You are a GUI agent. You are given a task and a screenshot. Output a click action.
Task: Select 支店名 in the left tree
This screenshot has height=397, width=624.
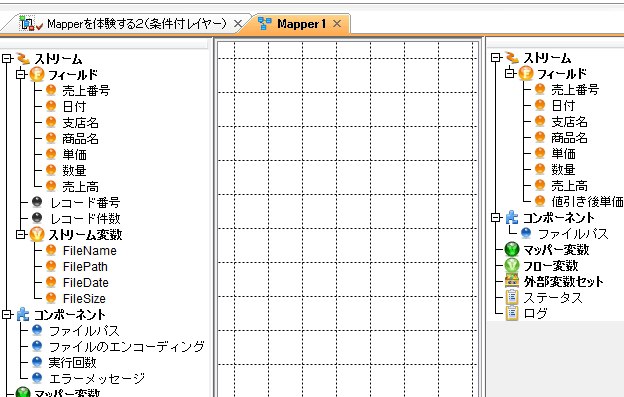click(x=80, y=123)
